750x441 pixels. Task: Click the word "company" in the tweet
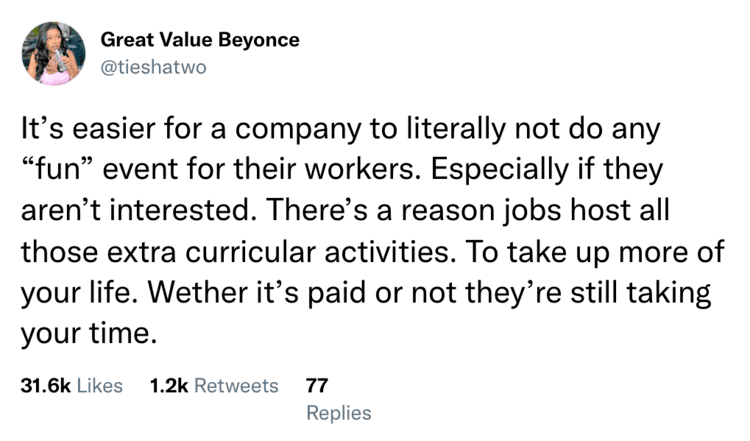(x=298, y=131)
